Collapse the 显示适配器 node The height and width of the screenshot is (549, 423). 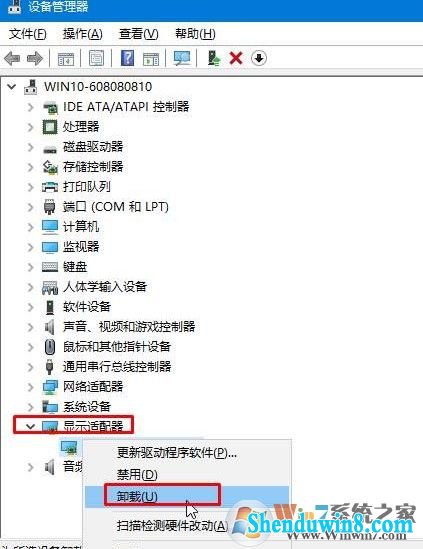click(x=30, y=426)
